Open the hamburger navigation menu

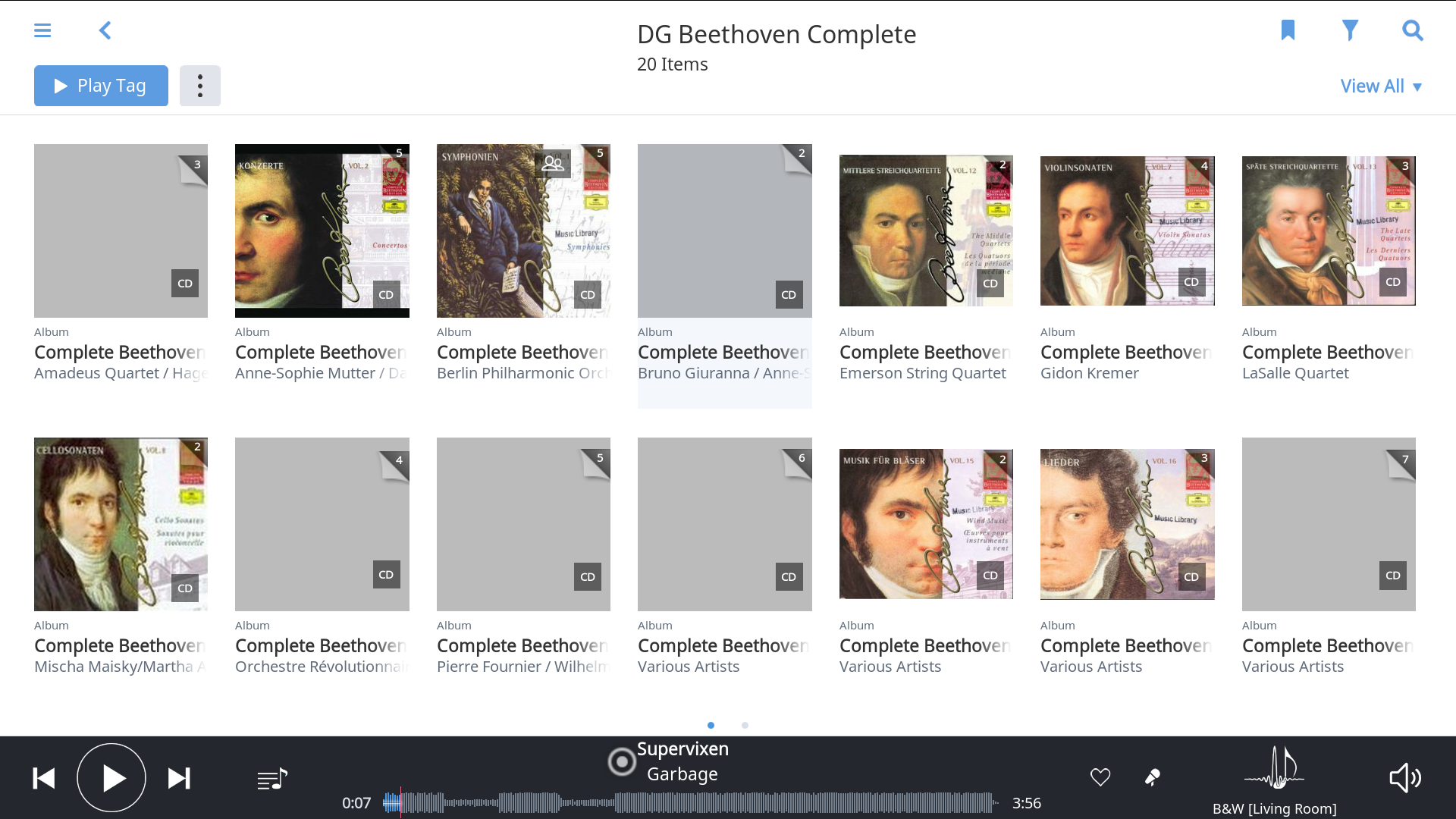pos(42,30)
